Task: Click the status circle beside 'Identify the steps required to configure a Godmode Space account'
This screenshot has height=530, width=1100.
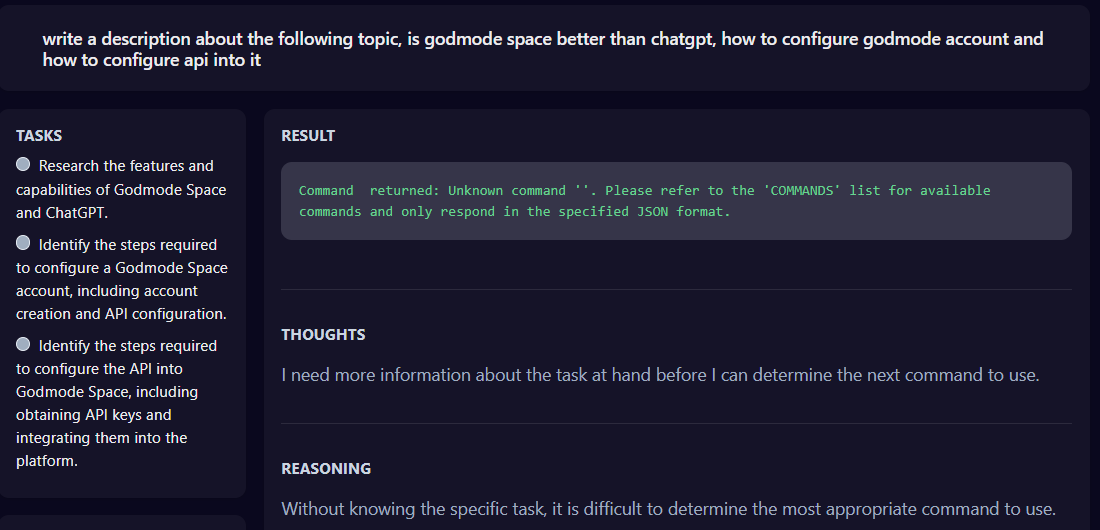Action: coord(23,243)
